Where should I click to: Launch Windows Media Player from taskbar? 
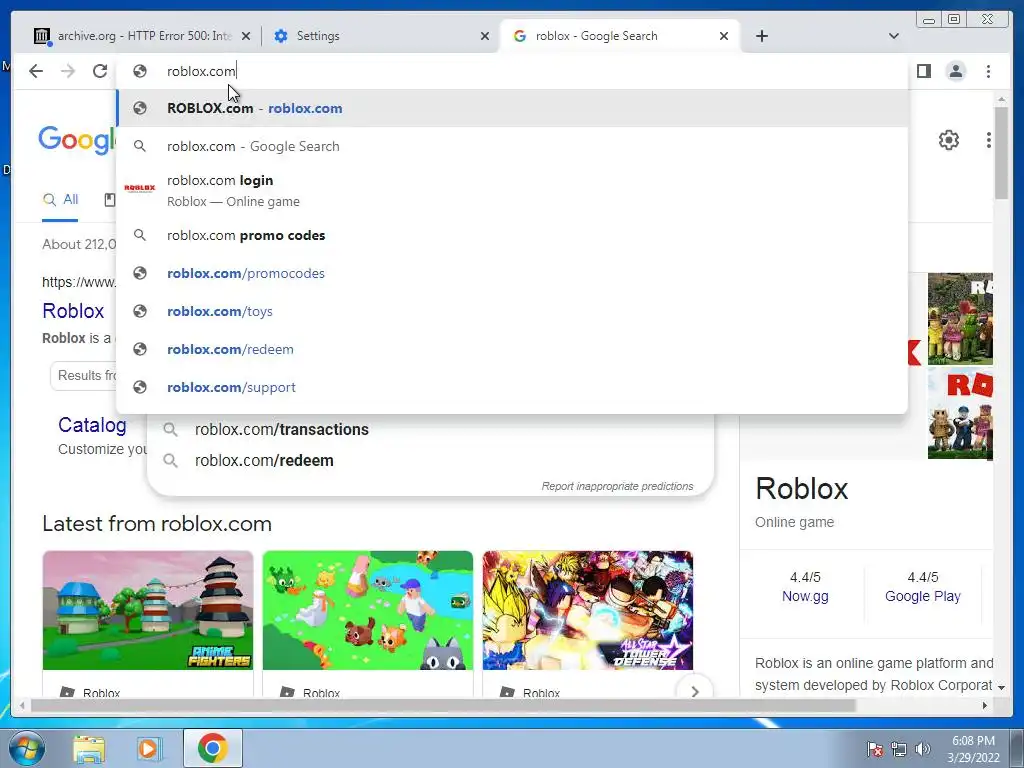148,748
